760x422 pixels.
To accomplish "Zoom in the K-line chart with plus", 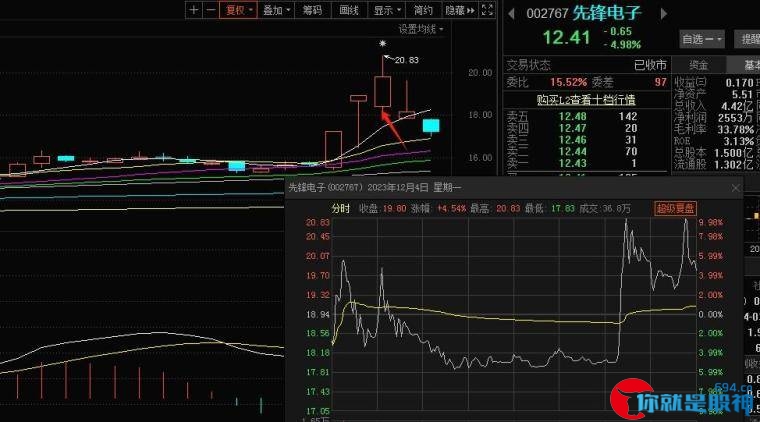I will 193,10.
